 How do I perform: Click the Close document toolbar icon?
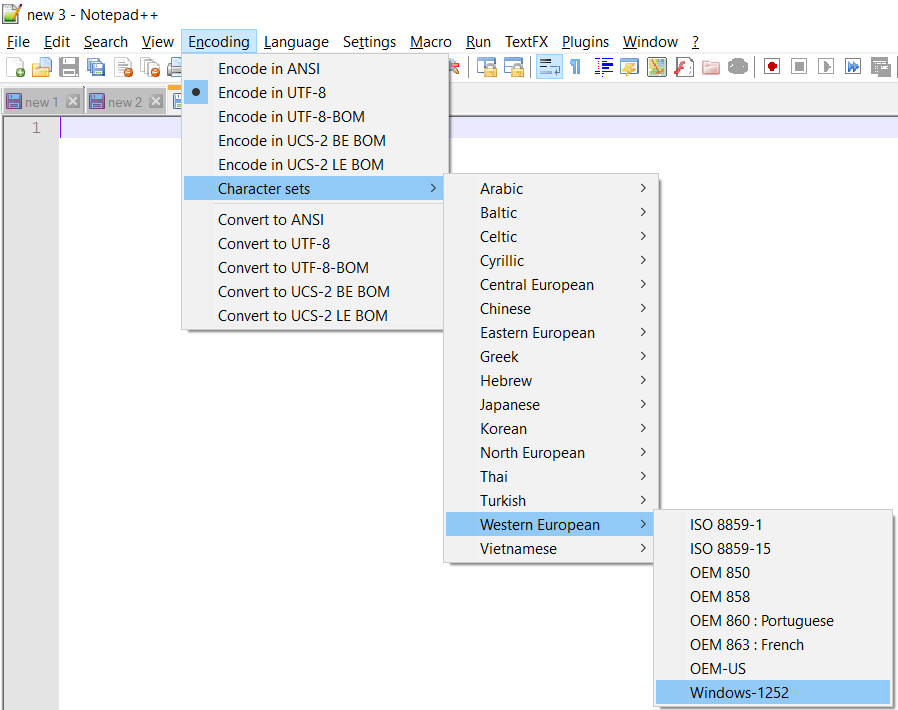coord(123,67)
